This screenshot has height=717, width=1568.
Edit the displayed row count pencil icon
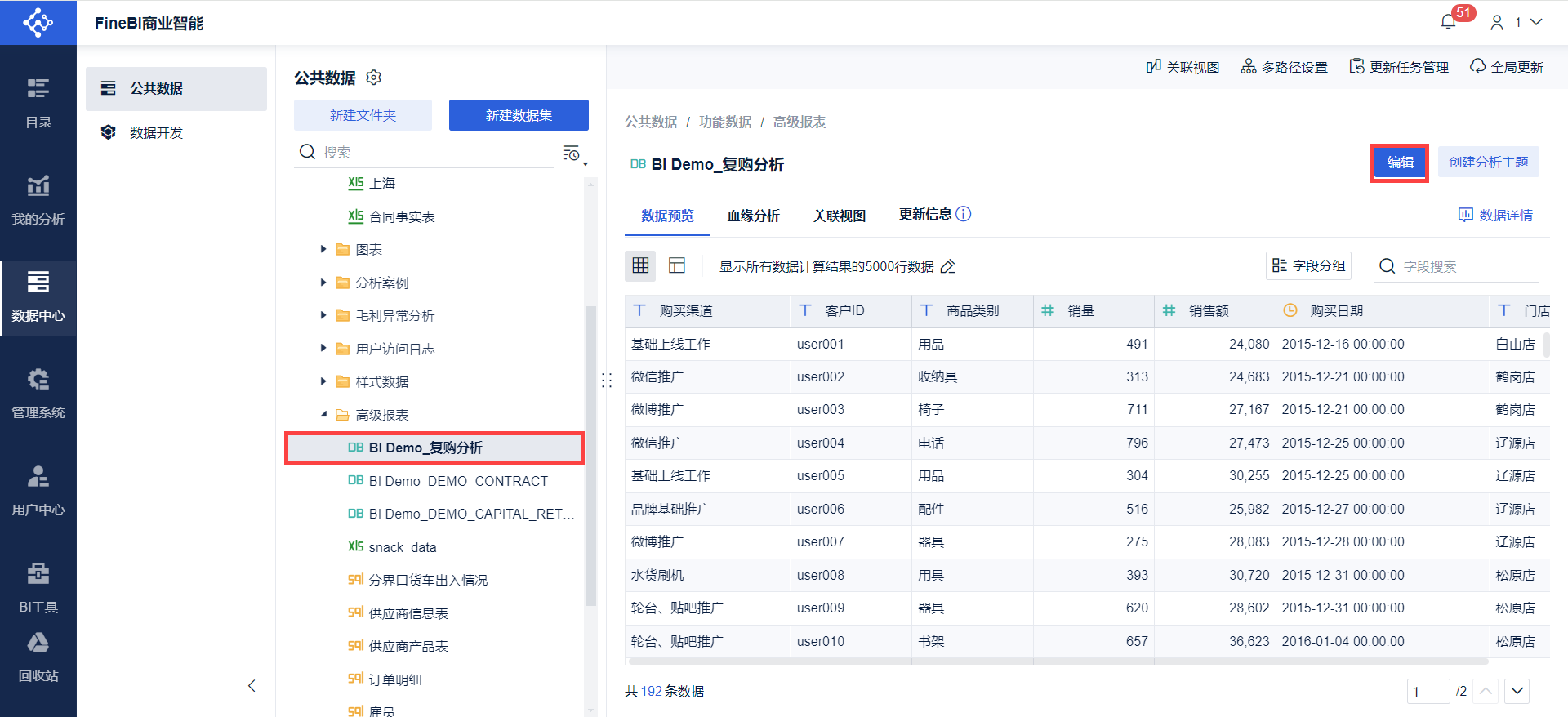tap(948, 267)
